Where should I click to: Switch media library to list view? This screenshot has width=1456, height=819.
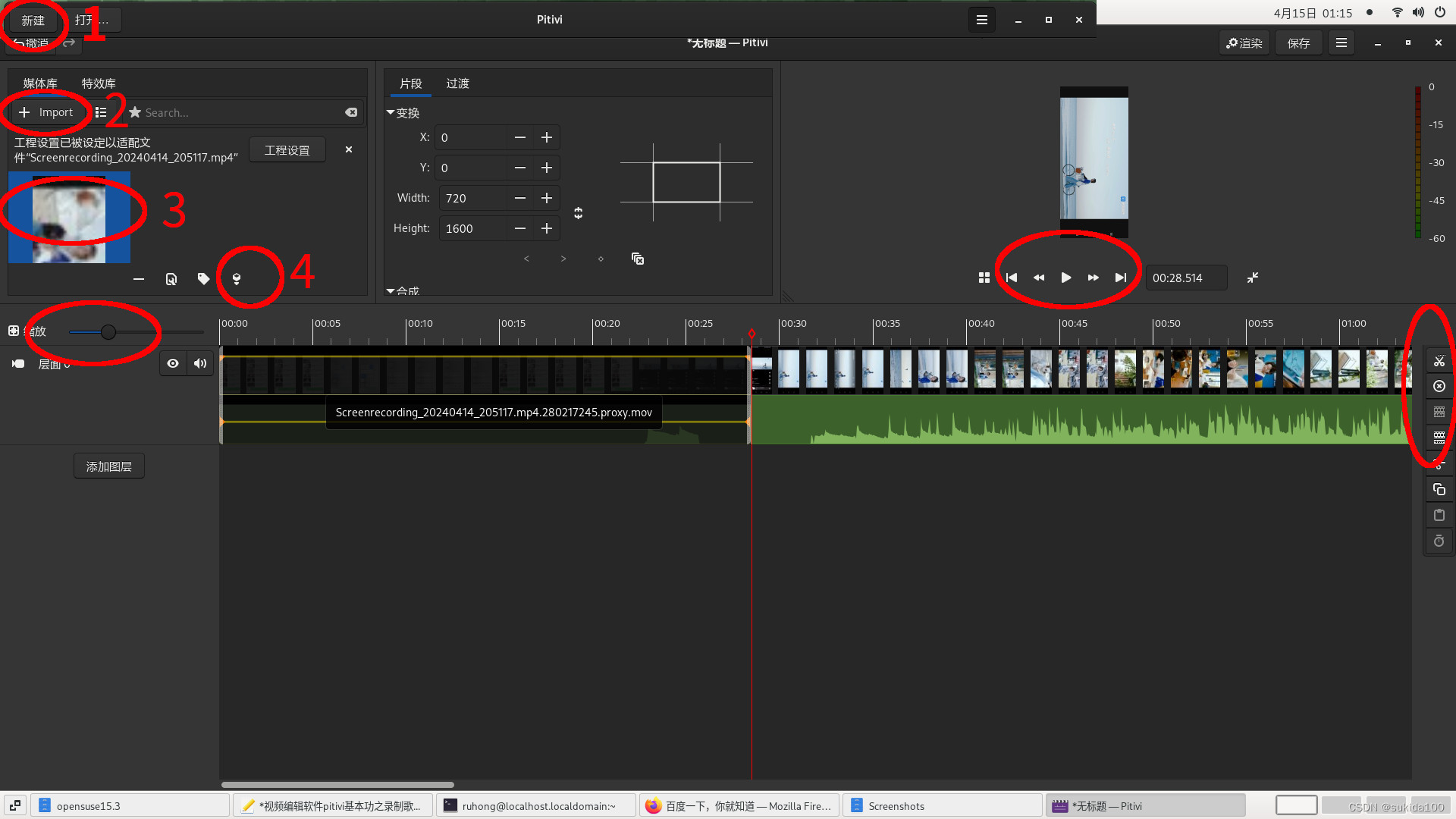coord(101,112)
